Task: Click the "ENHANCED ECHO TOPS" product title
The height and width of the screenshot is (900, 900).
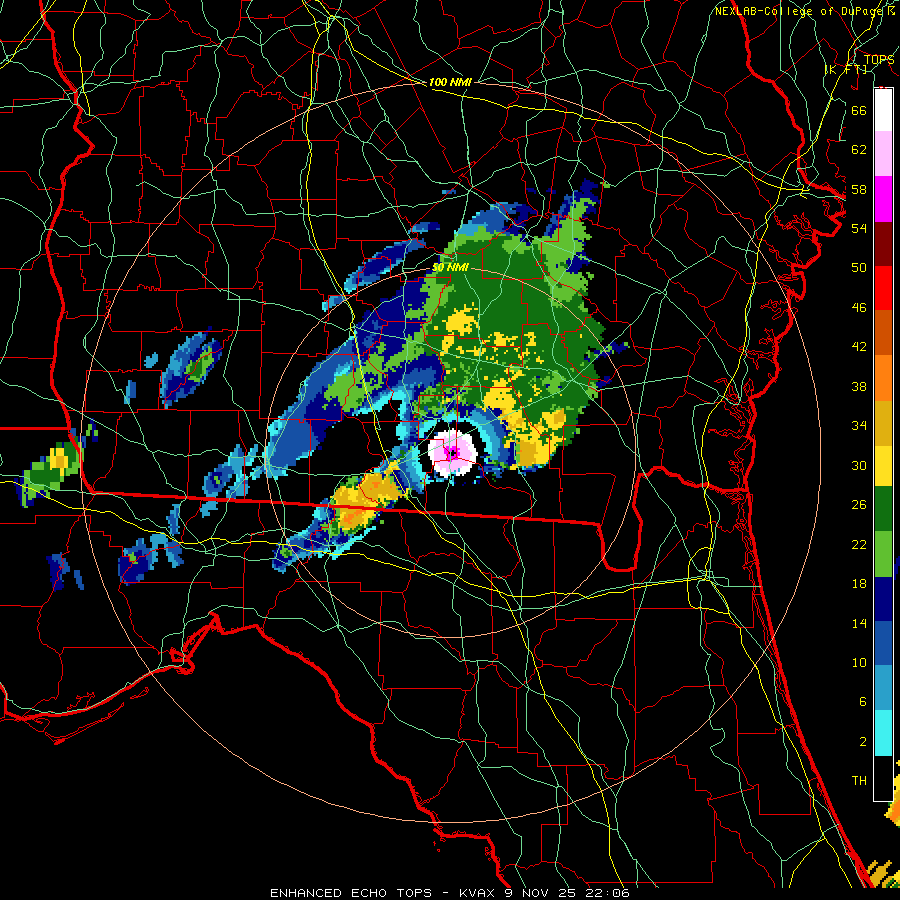Action: 351,893
